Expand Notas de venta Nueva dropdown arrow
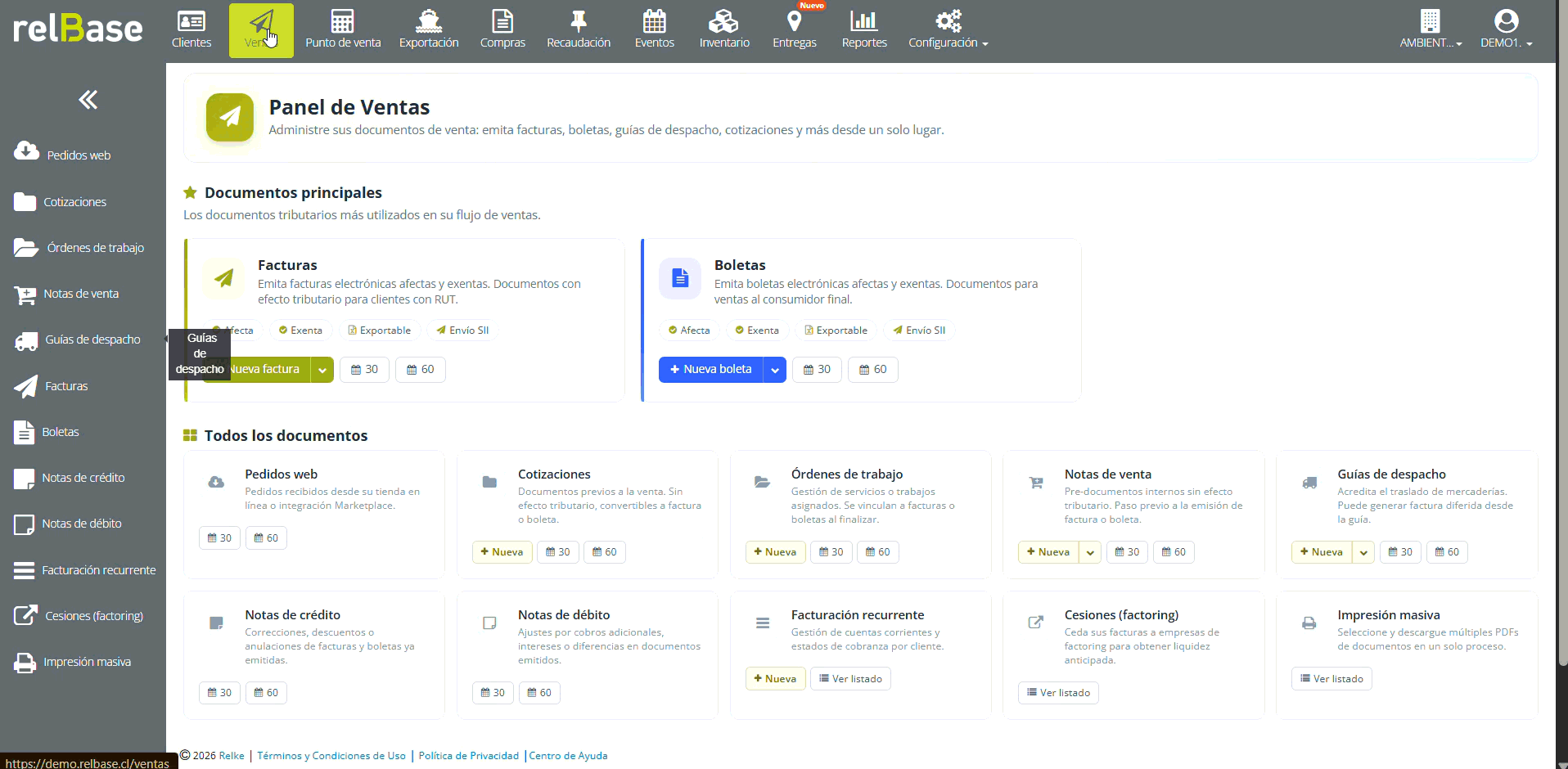This screenshot has height=769, width=1568. click(x=1090, y=552)
